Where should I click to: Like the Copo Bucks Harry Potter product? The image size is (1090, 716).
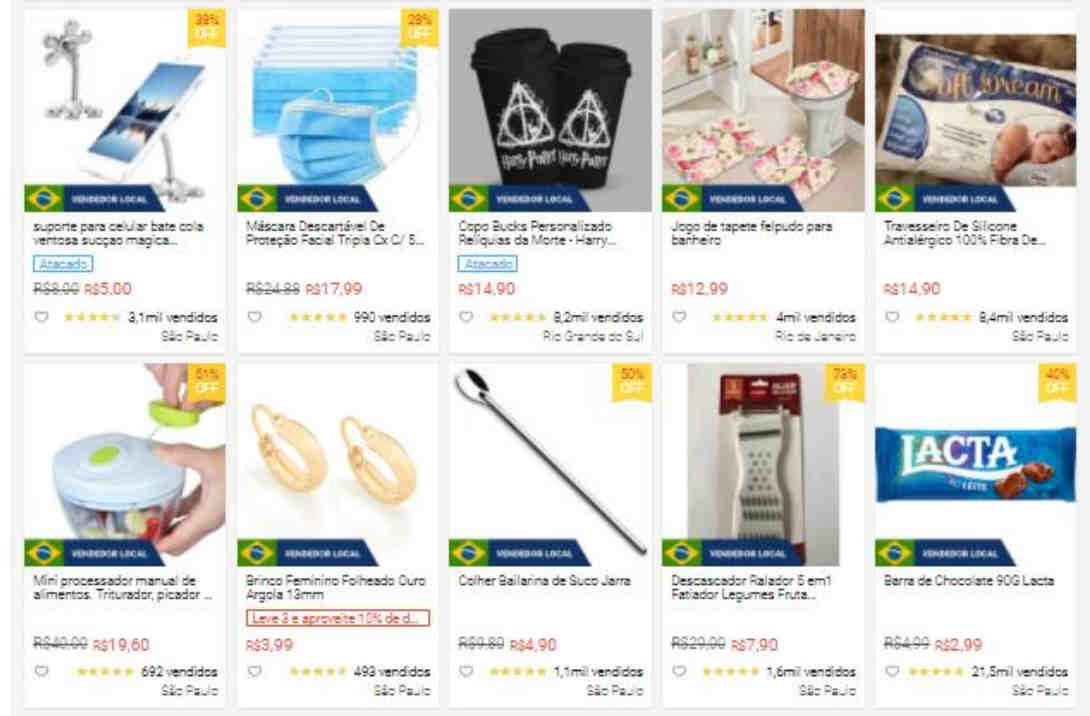466,317
